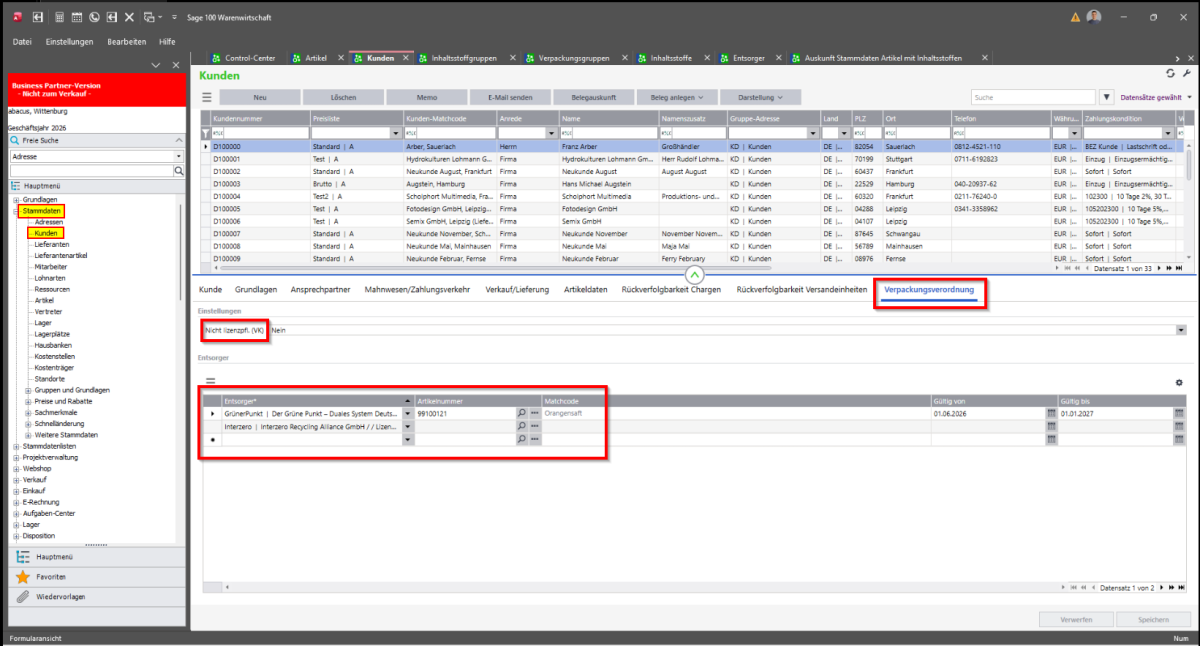The height and width of the screenshot is (646, 1200).
Task: Open the user profile avatar
Action: [1094, 17]
